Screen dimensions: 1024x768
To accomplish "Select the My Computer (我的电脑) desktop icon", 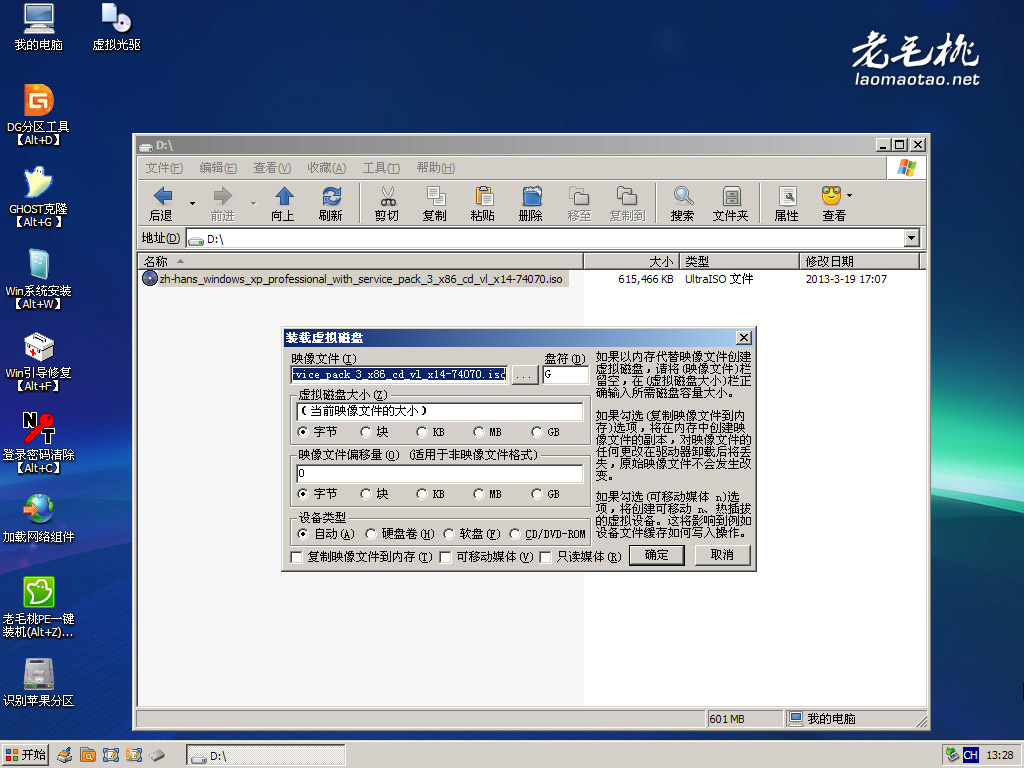I will click(x=39, y=27).
